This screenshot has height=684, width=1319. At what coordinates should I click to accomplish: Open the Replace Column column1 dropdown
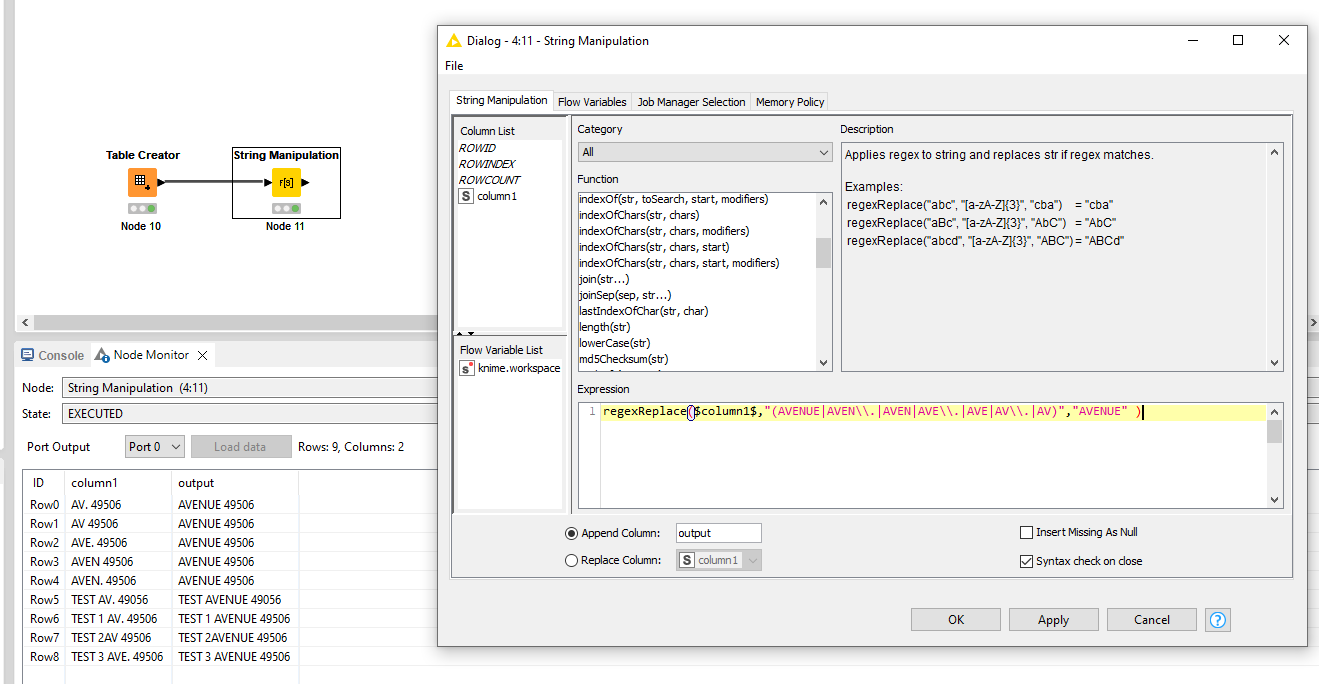click(719, 560)
